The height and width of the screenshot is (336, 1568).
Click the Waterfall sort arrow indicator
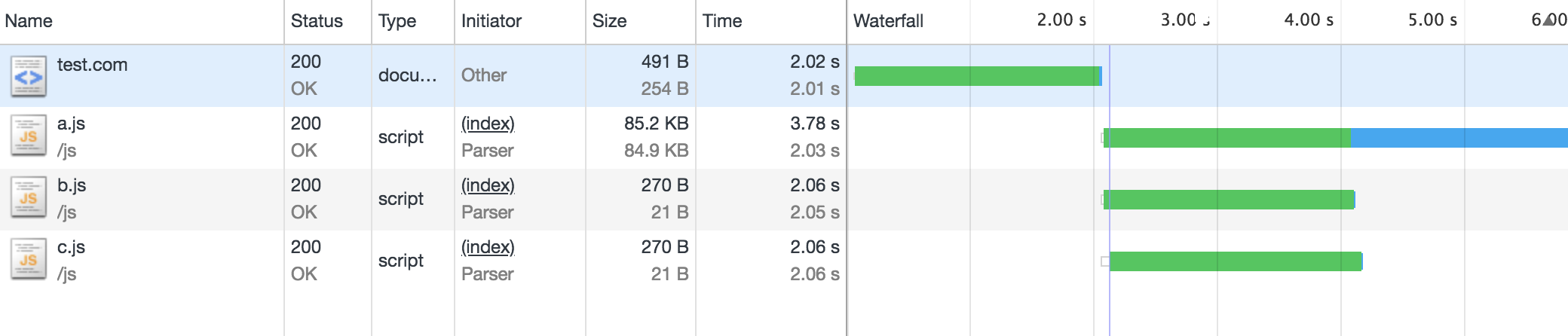click(x=1550, y=20)
